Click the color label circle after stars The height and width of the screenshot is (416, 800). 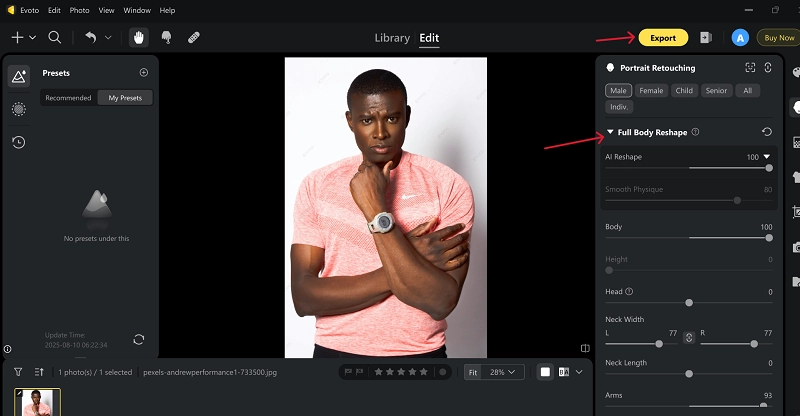click(442, 372)
